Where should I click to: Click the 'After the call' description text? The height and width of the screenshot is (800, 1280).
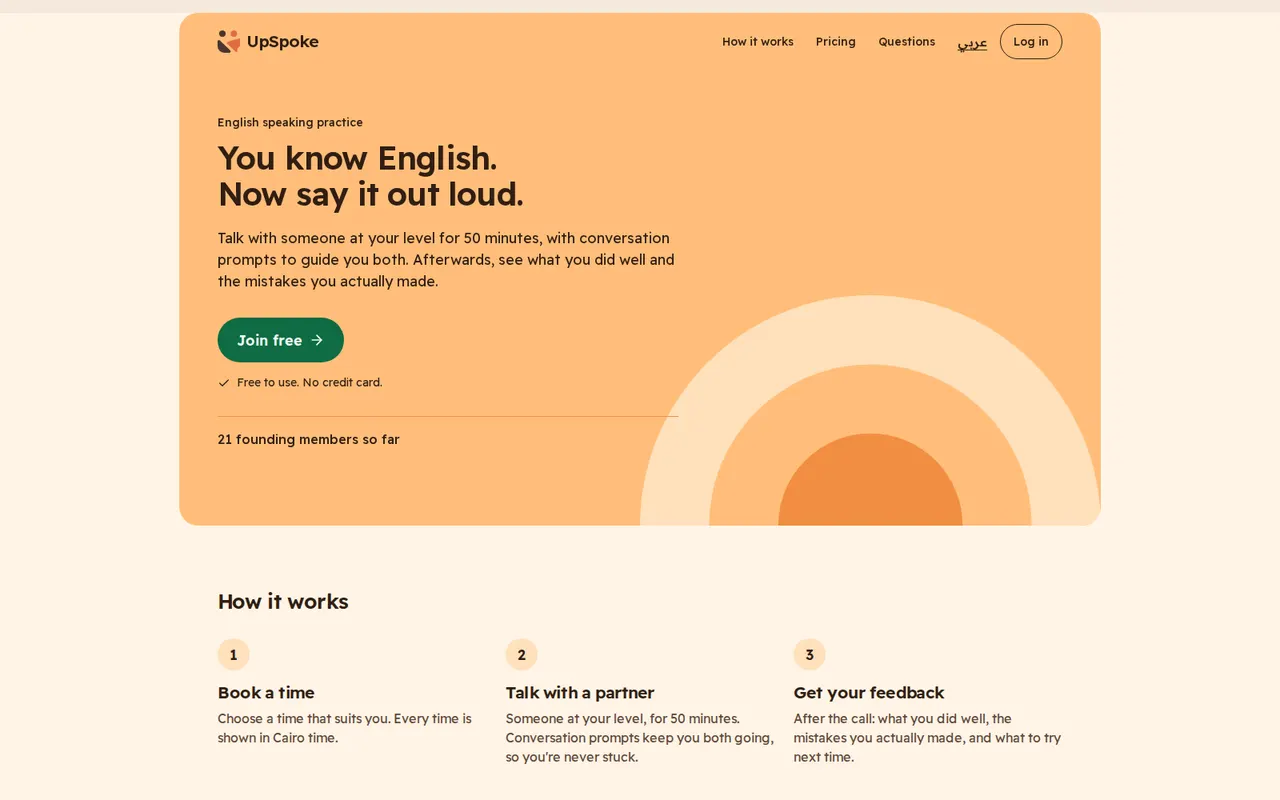(x=927, y=738)
